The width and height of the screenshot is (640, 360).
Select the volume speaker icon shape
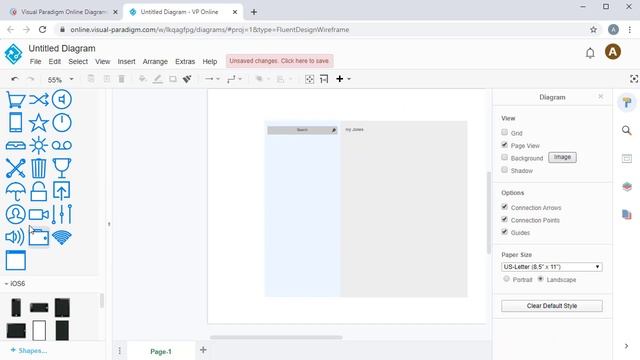[x=15, y=237]
